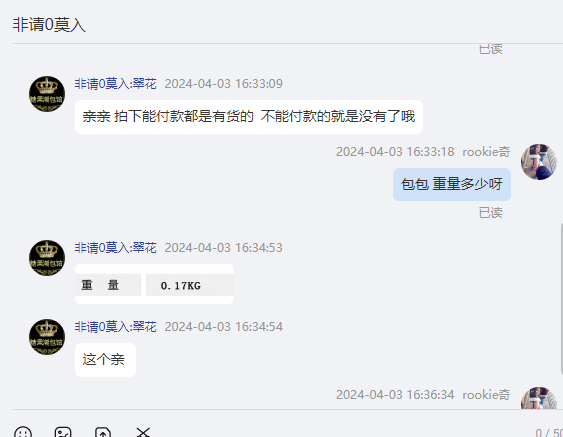Select the 包包 重量多少呀 message bubble
This screenshot has height=437, width=563.
click(452, 184)
